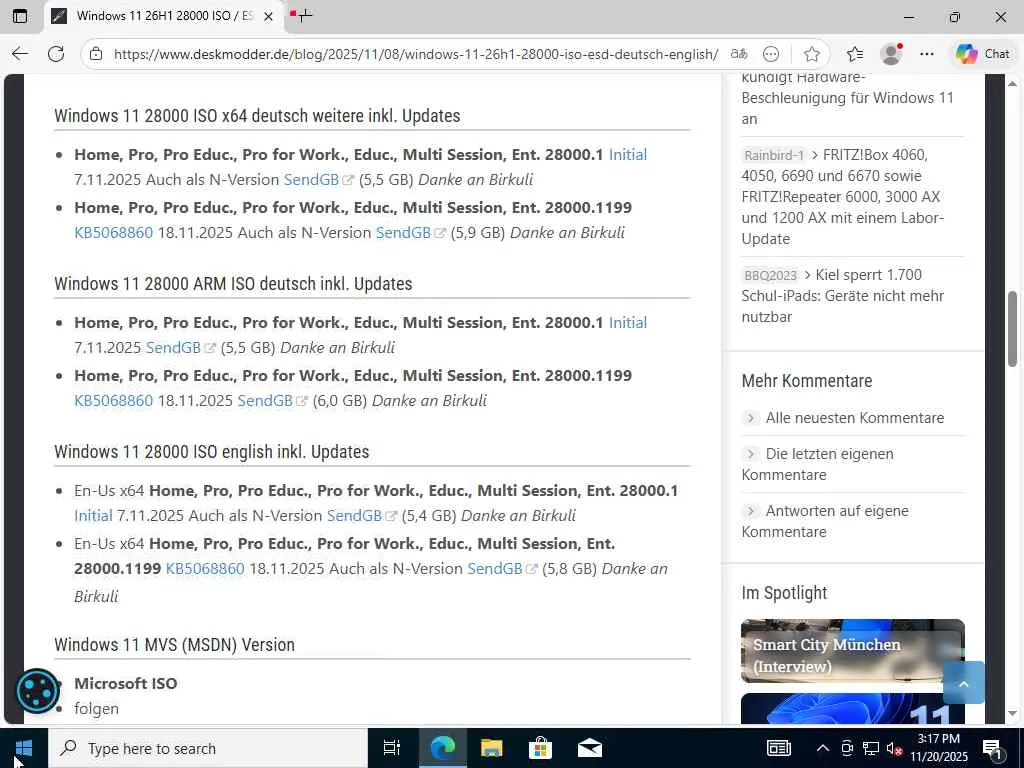
Task: Open File Explorer from taskbar
Action: point(491,748)
